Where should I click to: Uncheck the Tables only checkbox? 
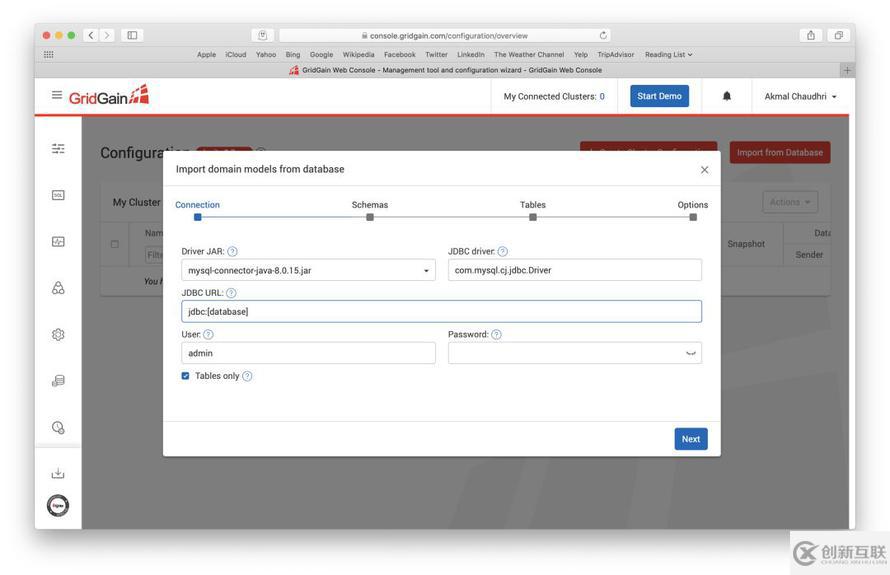point(185,376)
